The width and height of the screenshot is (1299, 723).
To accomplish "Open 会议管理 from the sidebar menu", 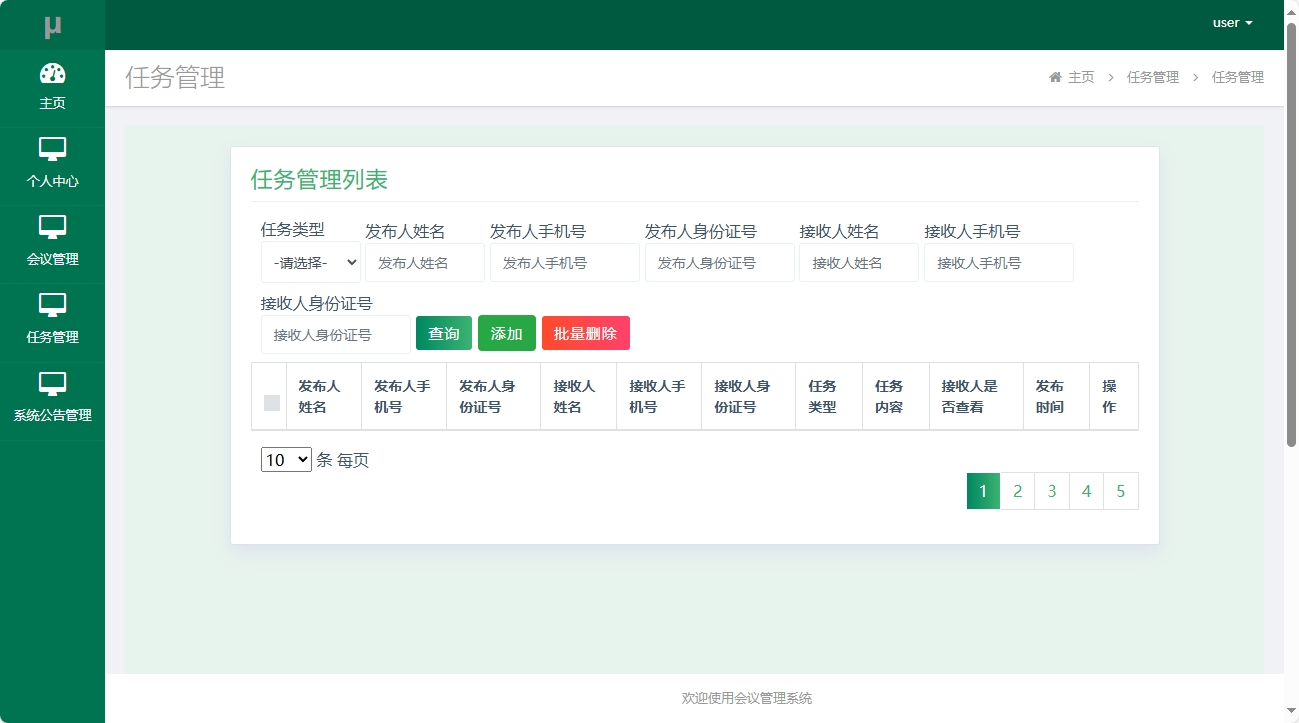I will pyautogui.click(x=53, y=244).
